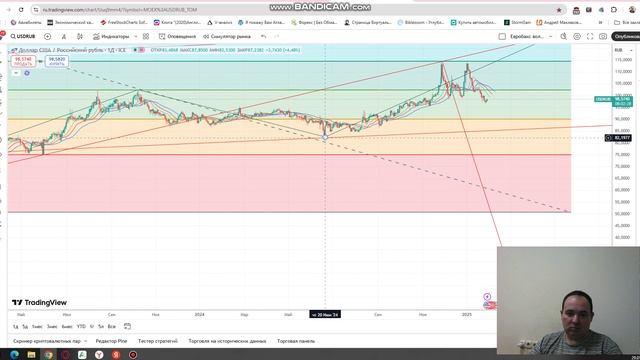Open Bandicam recorder from taskbar

133,355
